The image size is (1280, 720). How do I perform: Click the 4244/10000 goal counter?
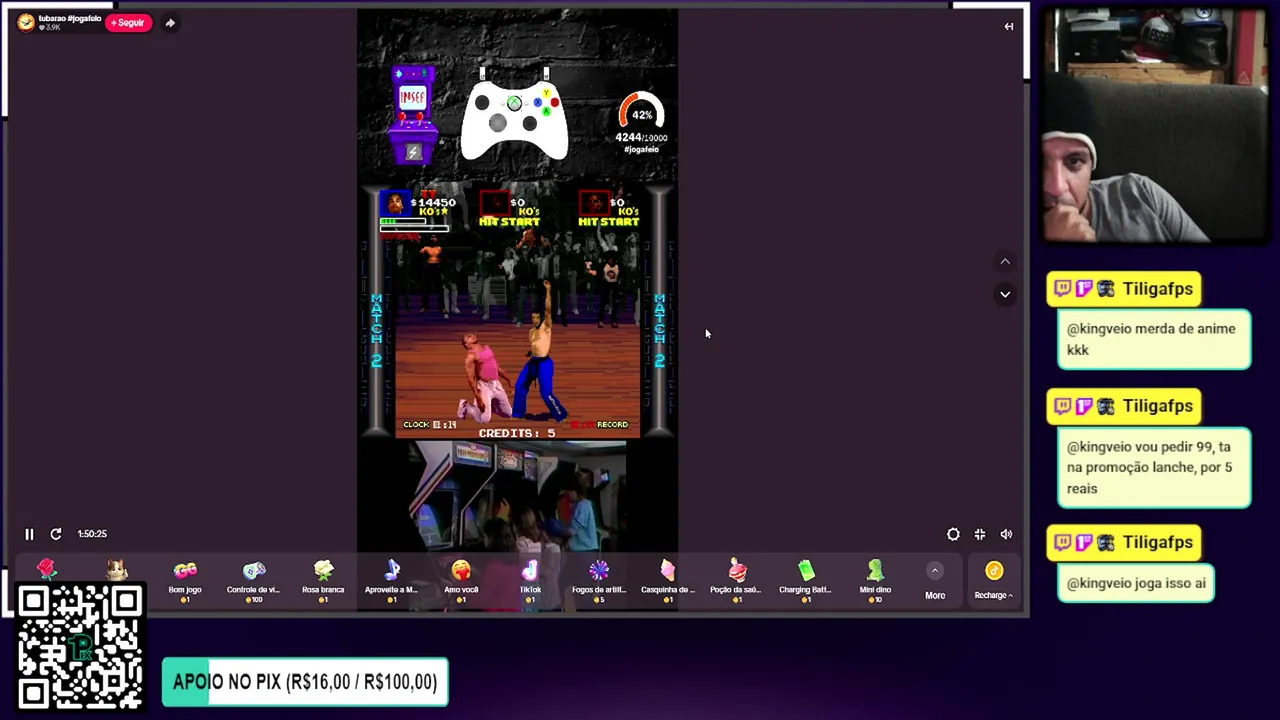tap(641, 138)
